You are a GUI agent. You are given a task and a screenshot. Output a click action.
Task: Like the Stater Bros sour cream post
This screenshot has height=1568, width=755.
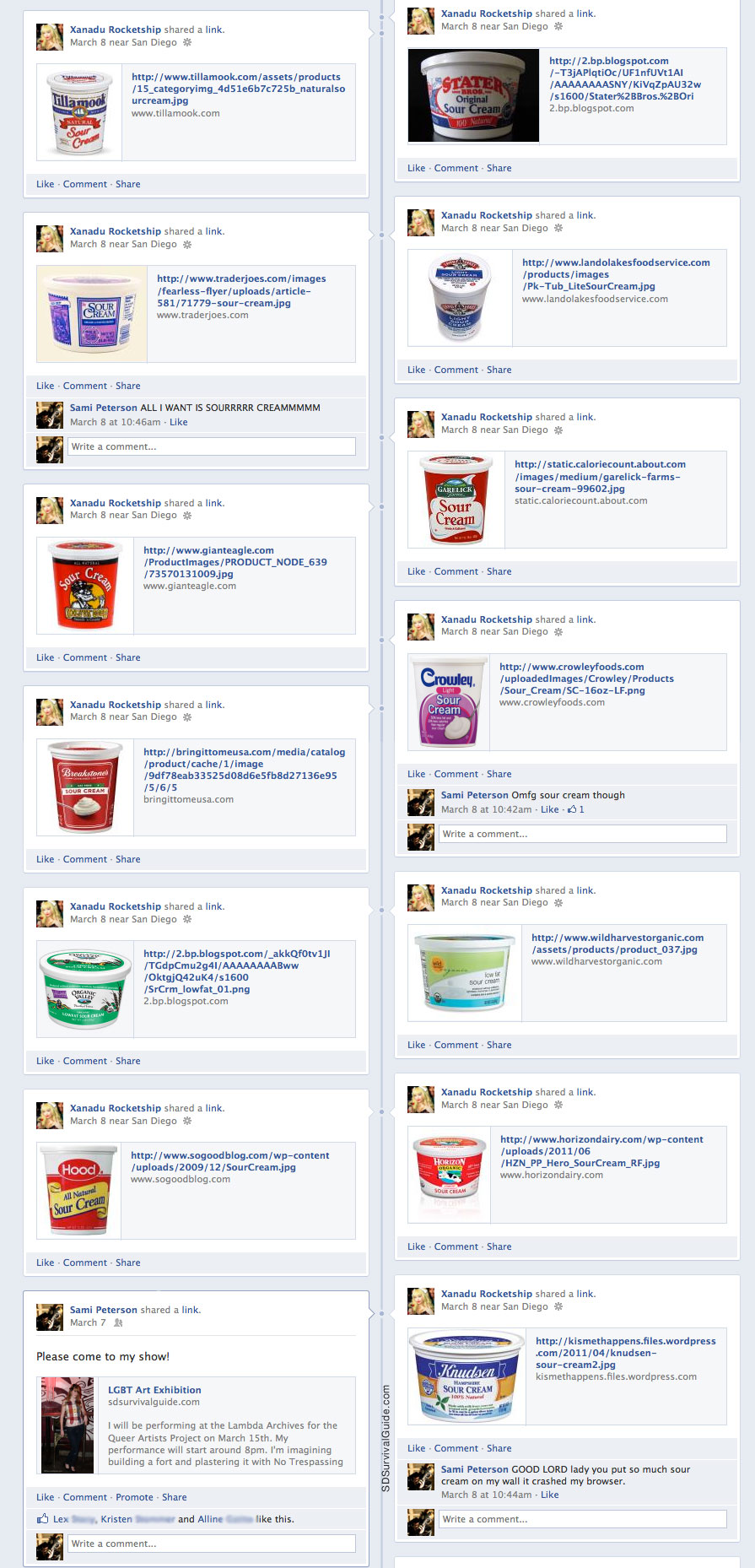pyautogui.click(x=417, y=168)
